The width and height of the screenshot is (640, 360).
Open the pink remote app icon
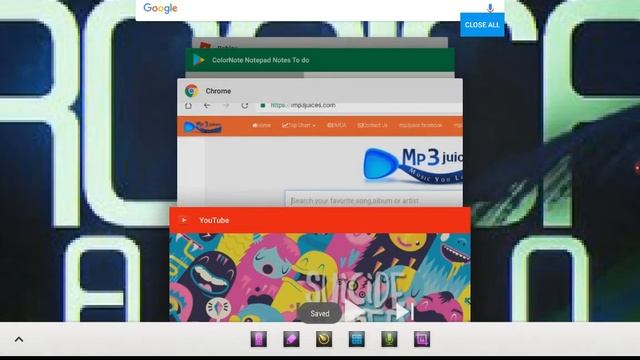(x=258, y=339)
